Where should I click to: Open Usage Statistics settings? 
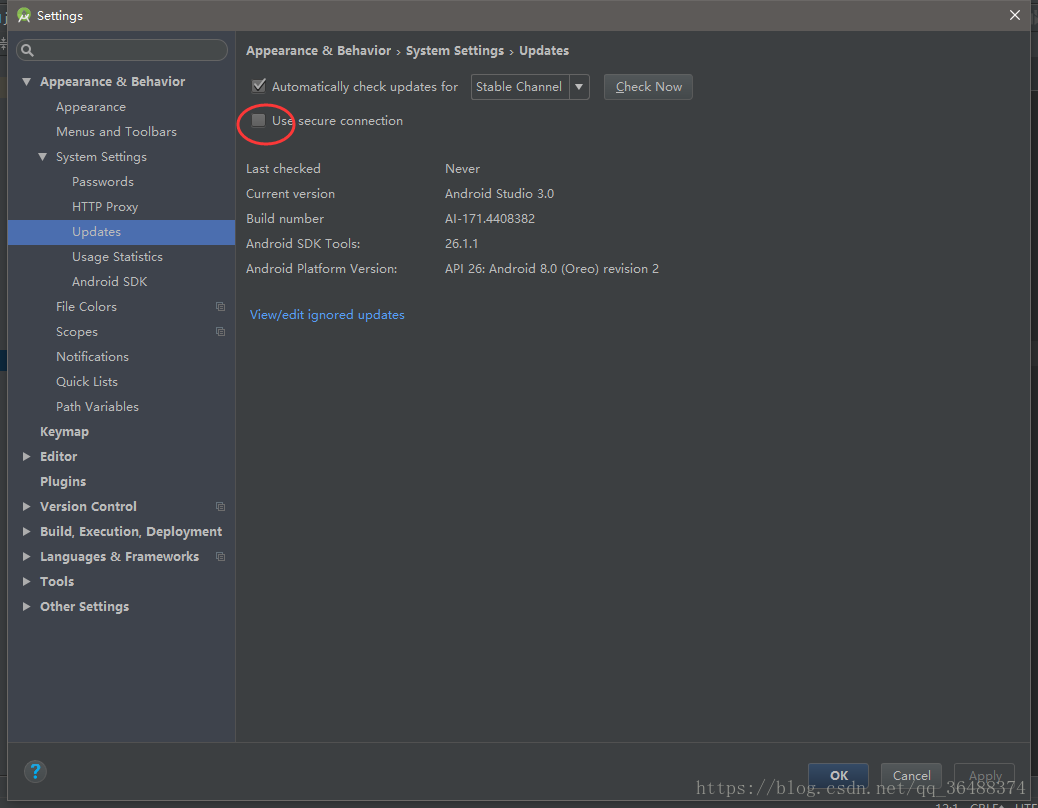pyautogui.click(x=117, y=257)
